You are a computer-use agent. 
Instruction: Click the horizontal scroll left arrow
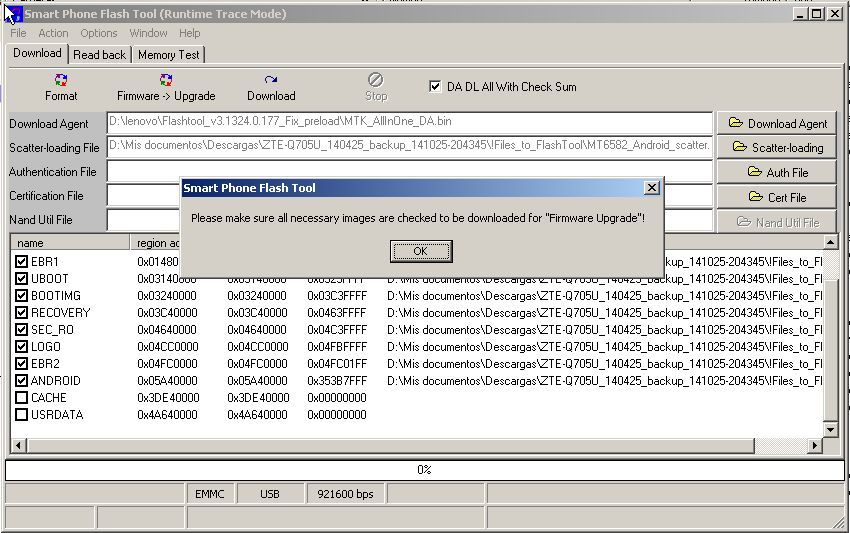tap(18, 446)
